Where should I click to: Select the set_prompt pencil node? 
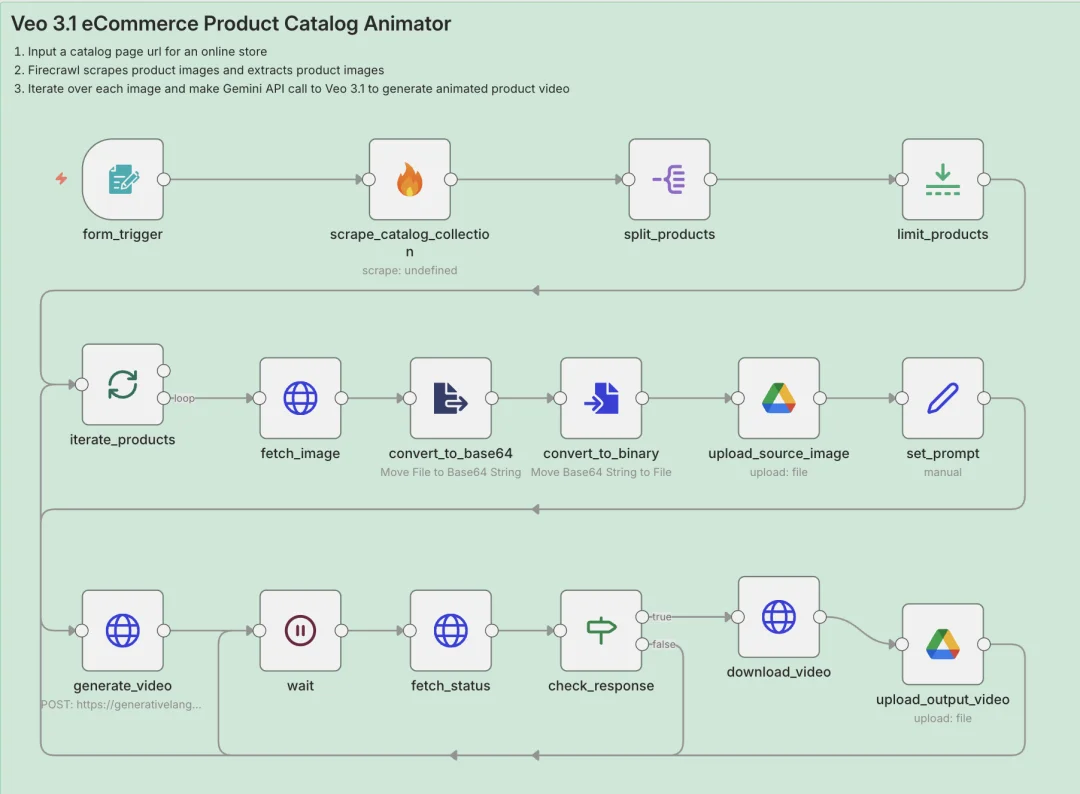tap(942, 398)
